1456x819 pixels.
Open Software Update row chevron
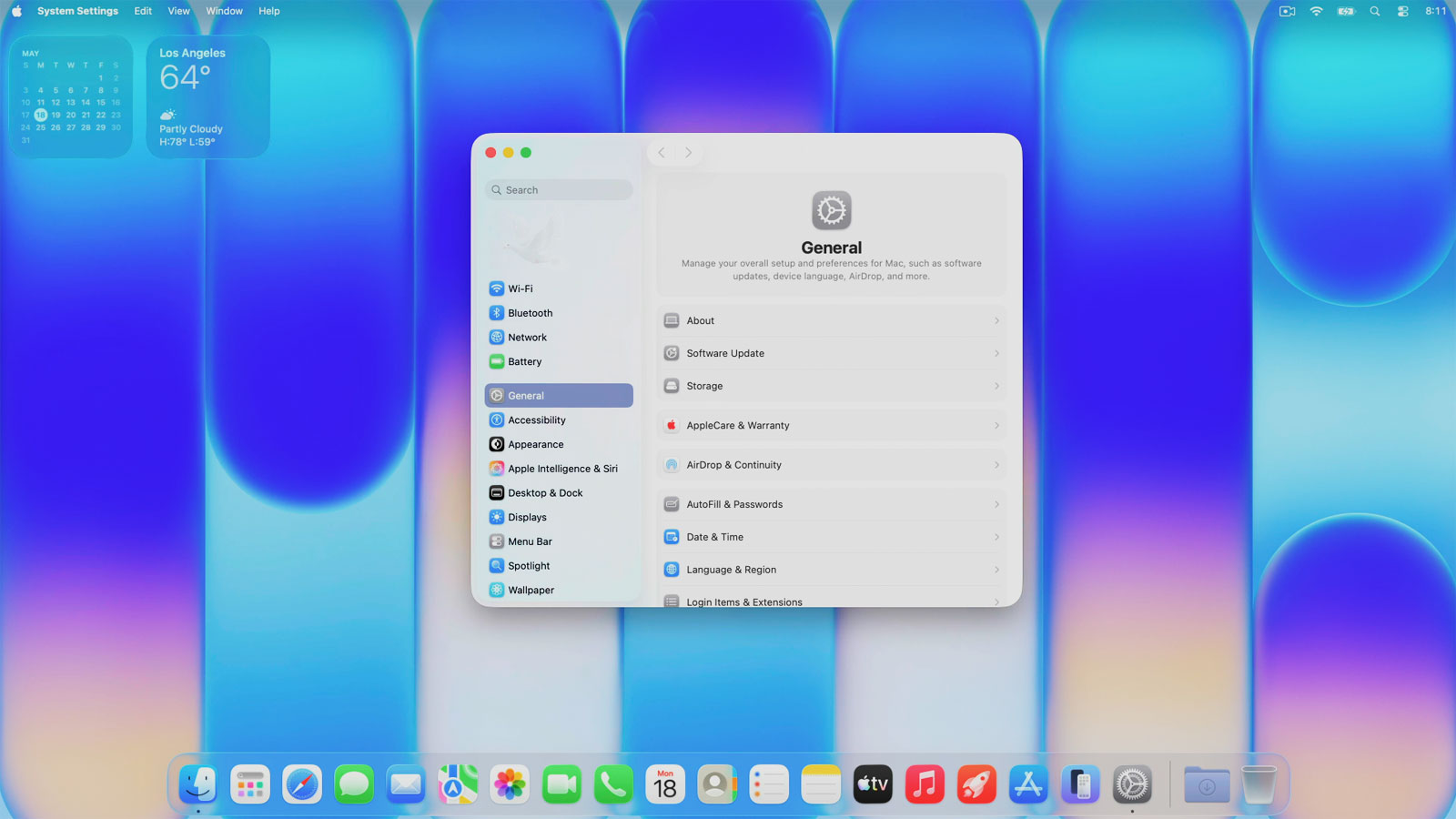pos(996,354)
